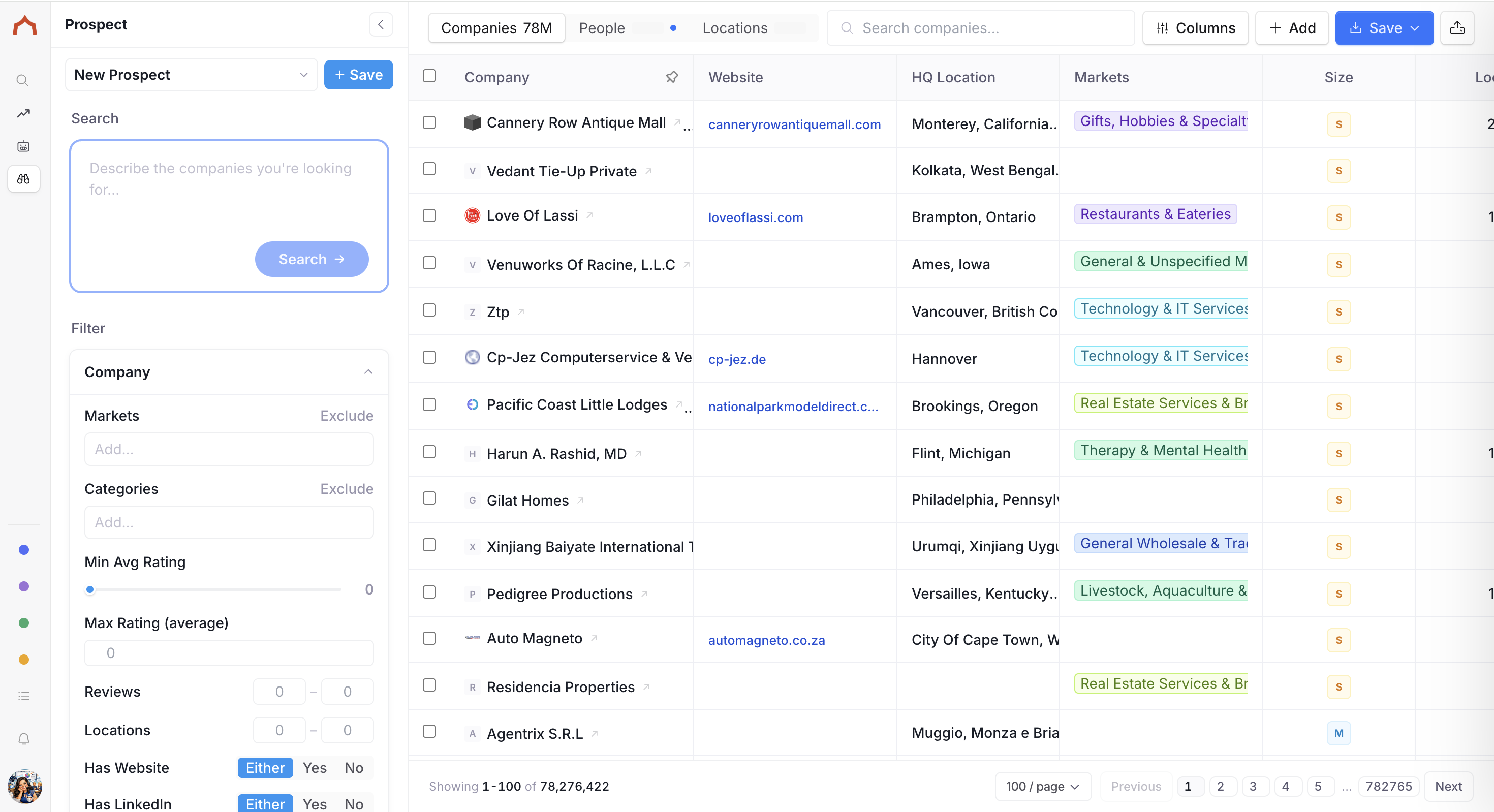
Task: Click the + Save button beside New Prospect
Action: click(358, 75)
